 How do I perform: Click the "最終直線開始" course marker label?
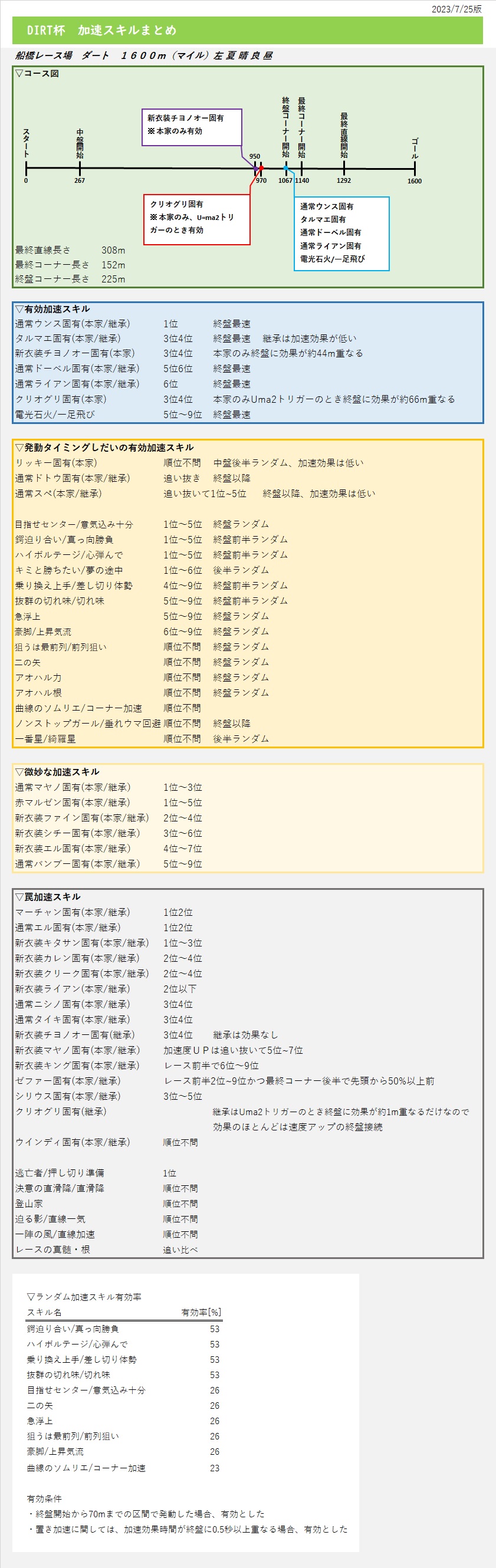click(344, 135)
